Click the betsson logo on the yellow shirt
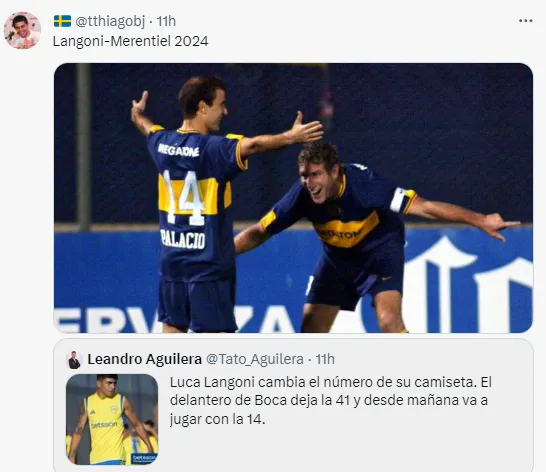The height and width of the screenshot is (472, 546). (x=104, y=425)
